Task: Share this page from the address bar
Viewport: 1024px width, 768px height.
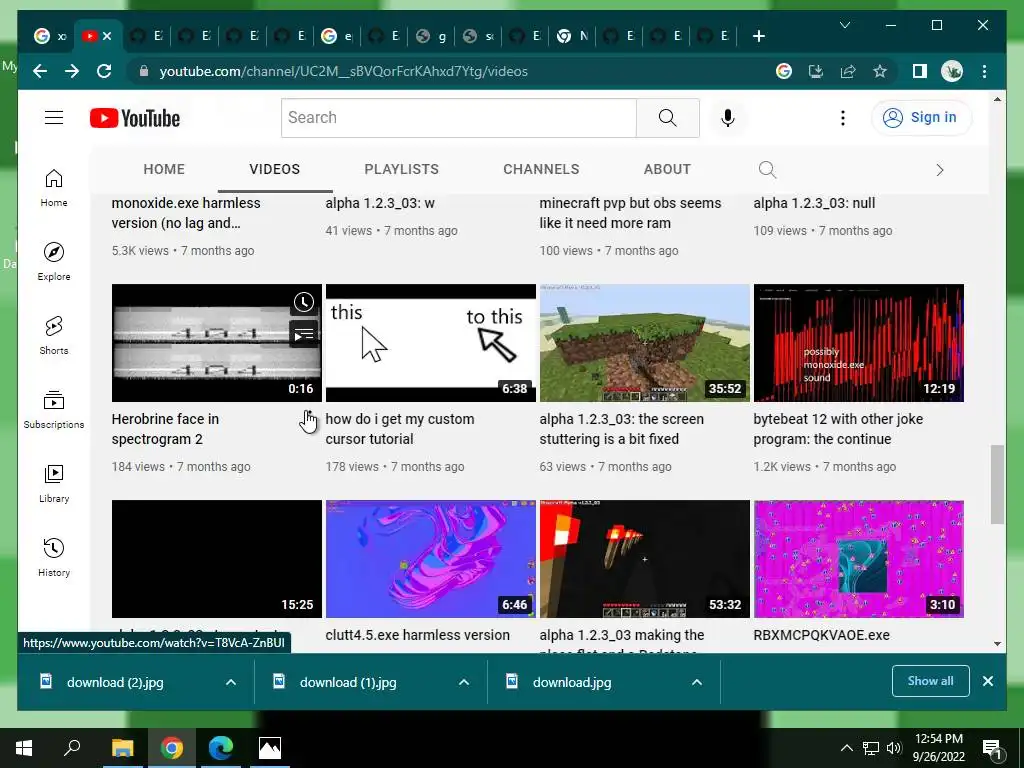Action: (x=848, y=71)
